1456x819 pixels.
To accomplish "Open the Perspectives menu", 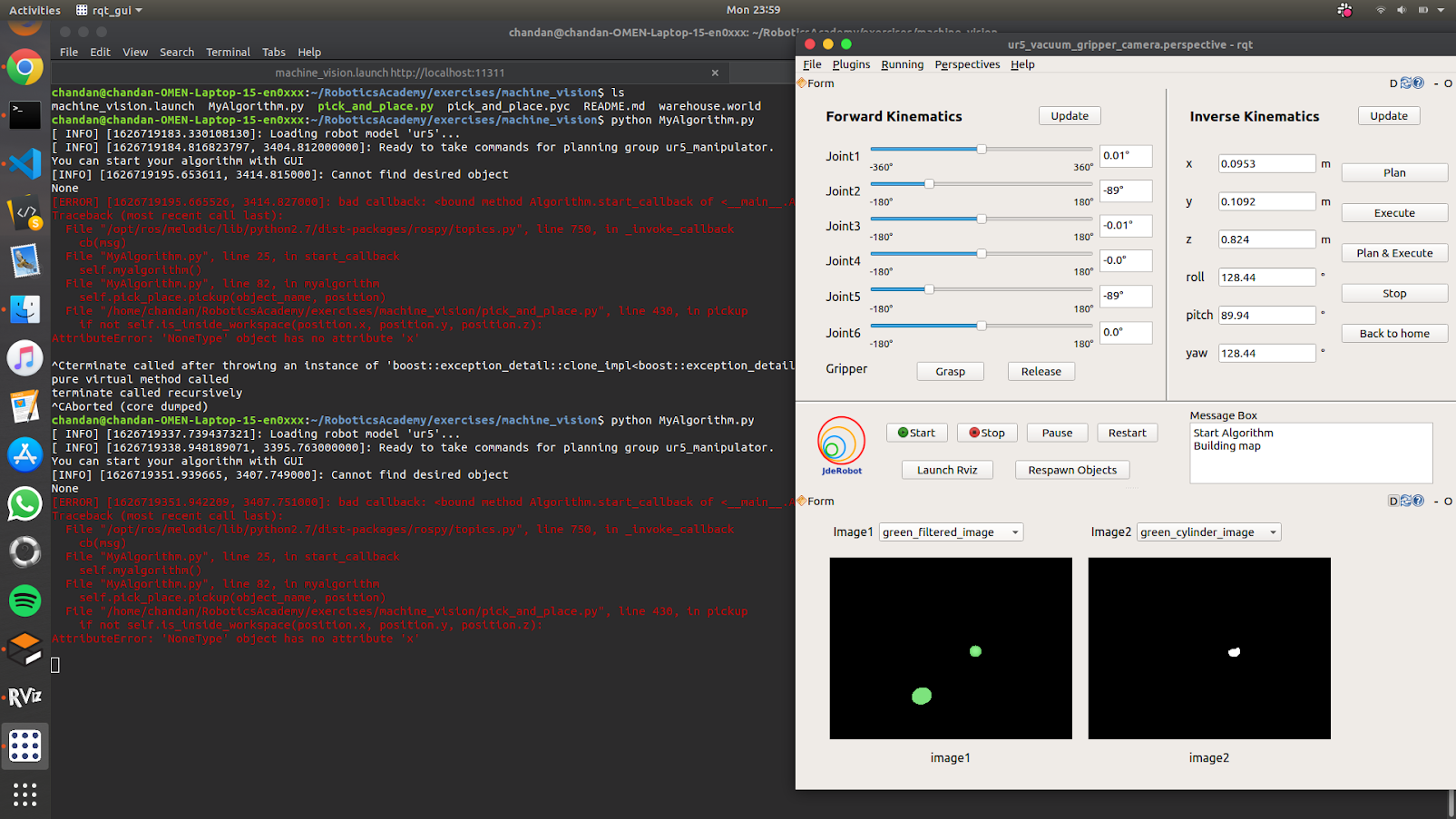I will click(967, 64).
